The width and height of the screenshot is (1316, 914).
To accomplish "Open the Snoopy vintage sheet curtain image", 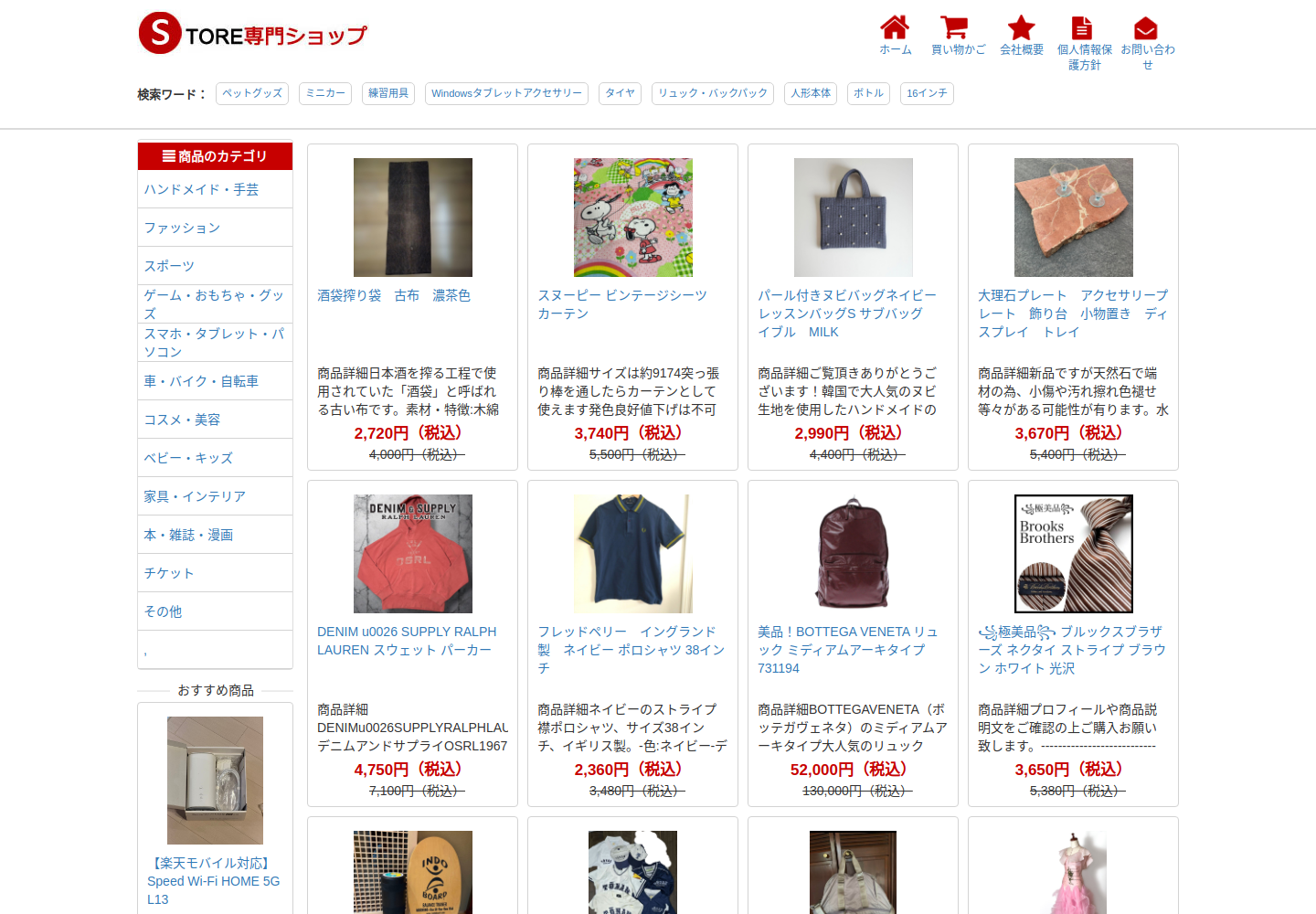I will pos(633,218).
